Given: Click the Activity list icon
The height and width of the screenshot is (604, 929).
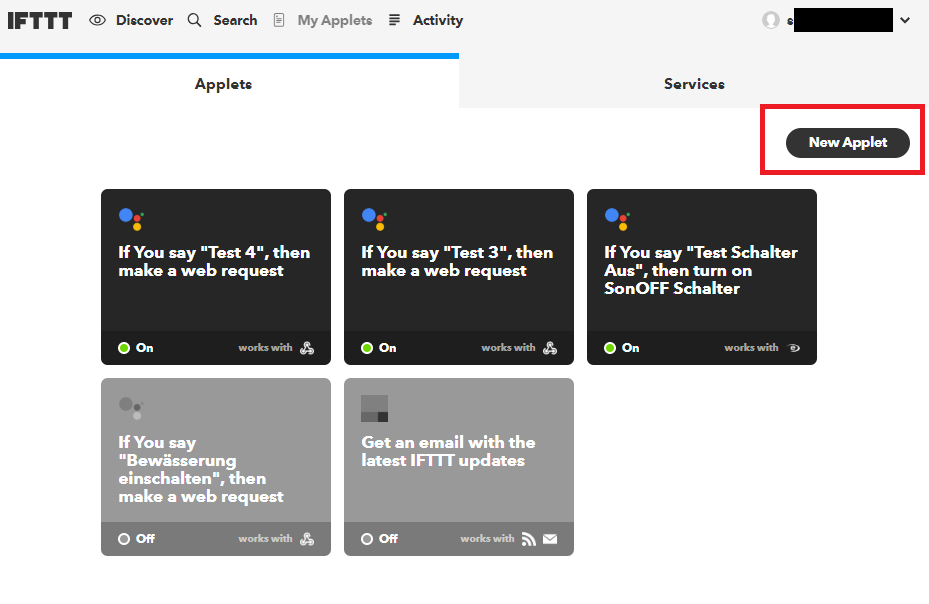Looking at the screenshot, I should point(394,20).
